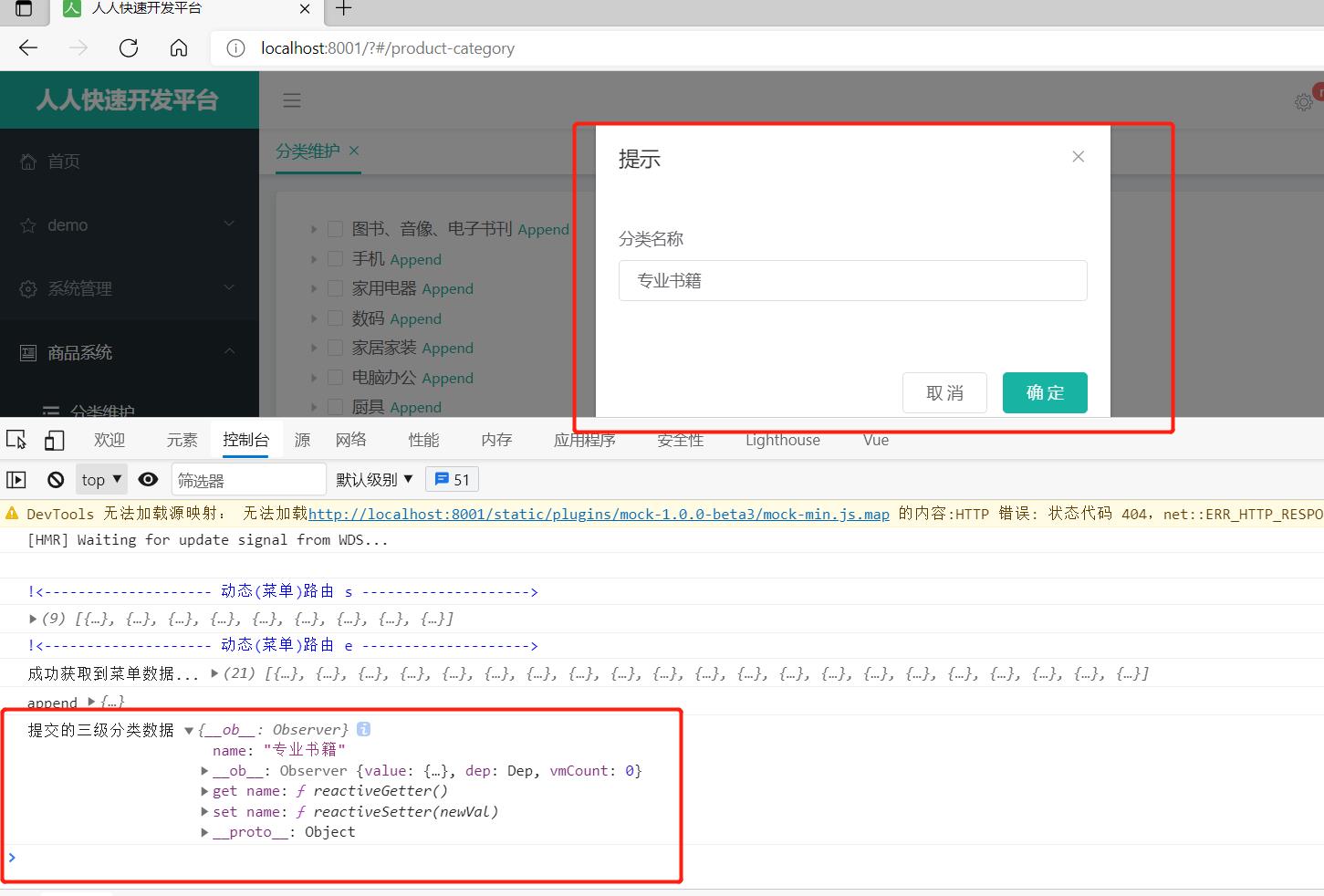Click the browser back arrow
The width and height of the screenshot is (1324, 896).
28,47
